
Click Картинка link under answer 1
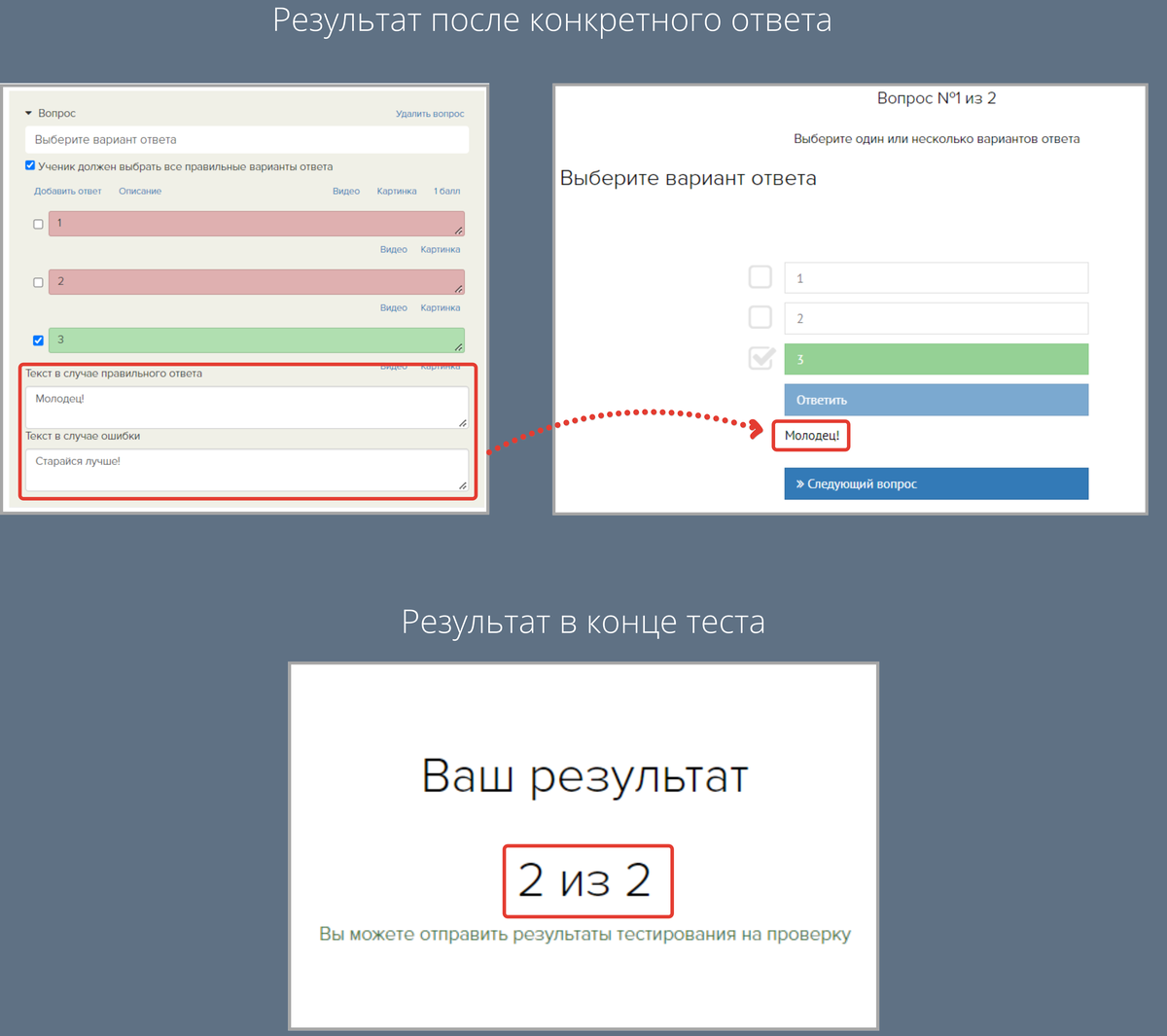coord(441,249)
